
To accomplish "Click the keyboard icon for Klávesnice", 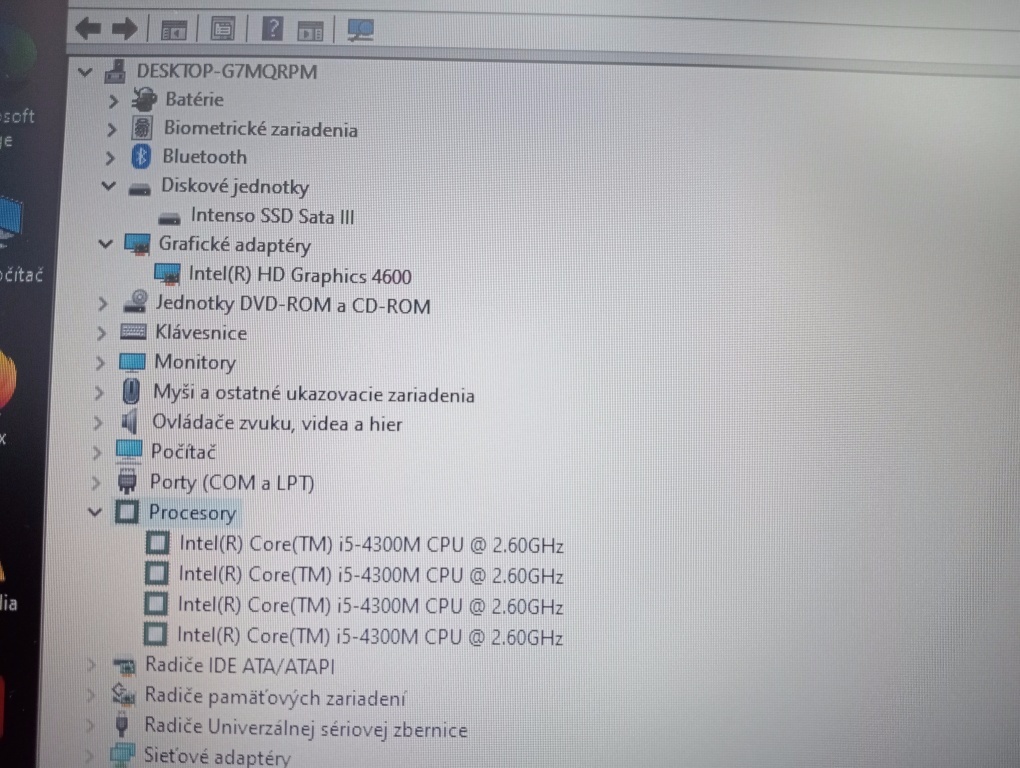I will (x=133, y=332).
